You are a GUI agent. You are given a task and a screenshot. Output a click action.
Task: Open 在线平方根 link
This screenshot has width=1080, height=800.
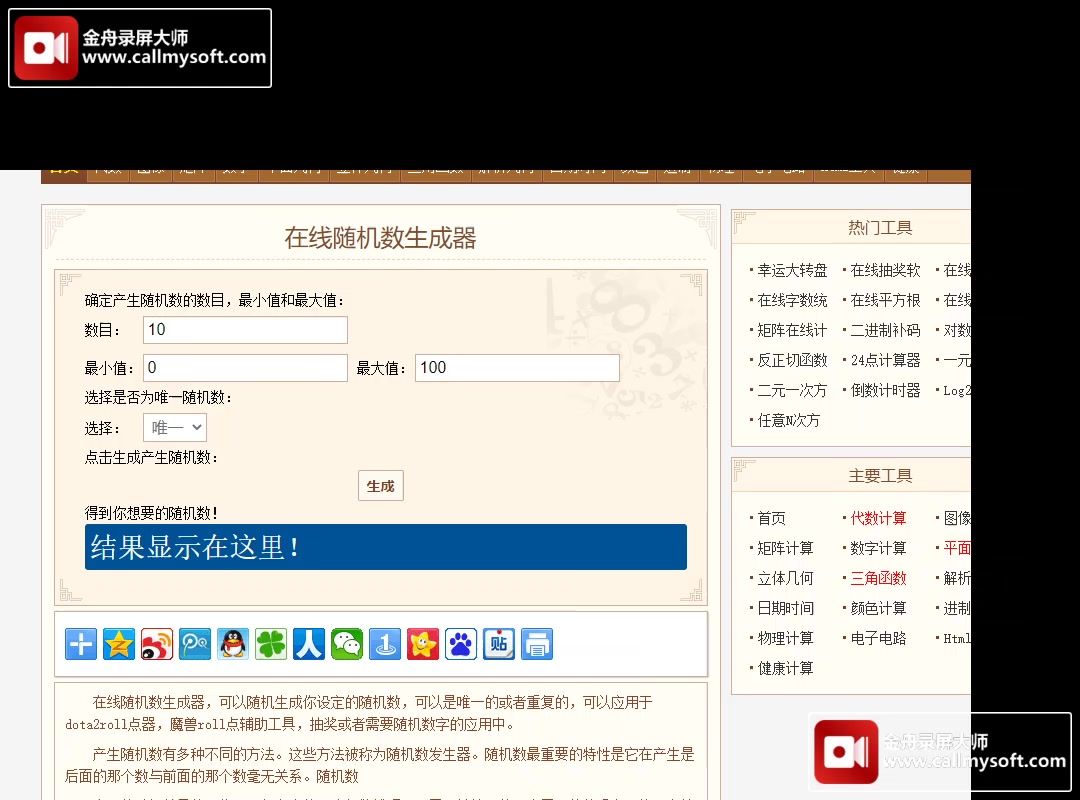point(885,300)
